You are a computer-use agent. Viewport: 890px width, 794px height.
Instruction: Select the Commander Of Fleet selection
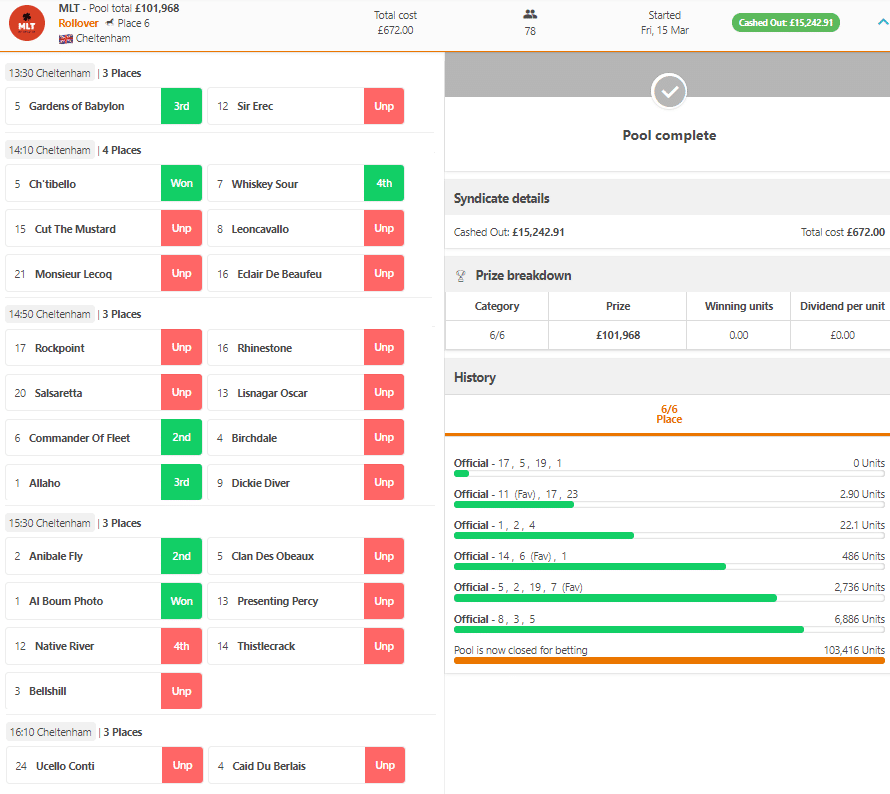[83, 438]
